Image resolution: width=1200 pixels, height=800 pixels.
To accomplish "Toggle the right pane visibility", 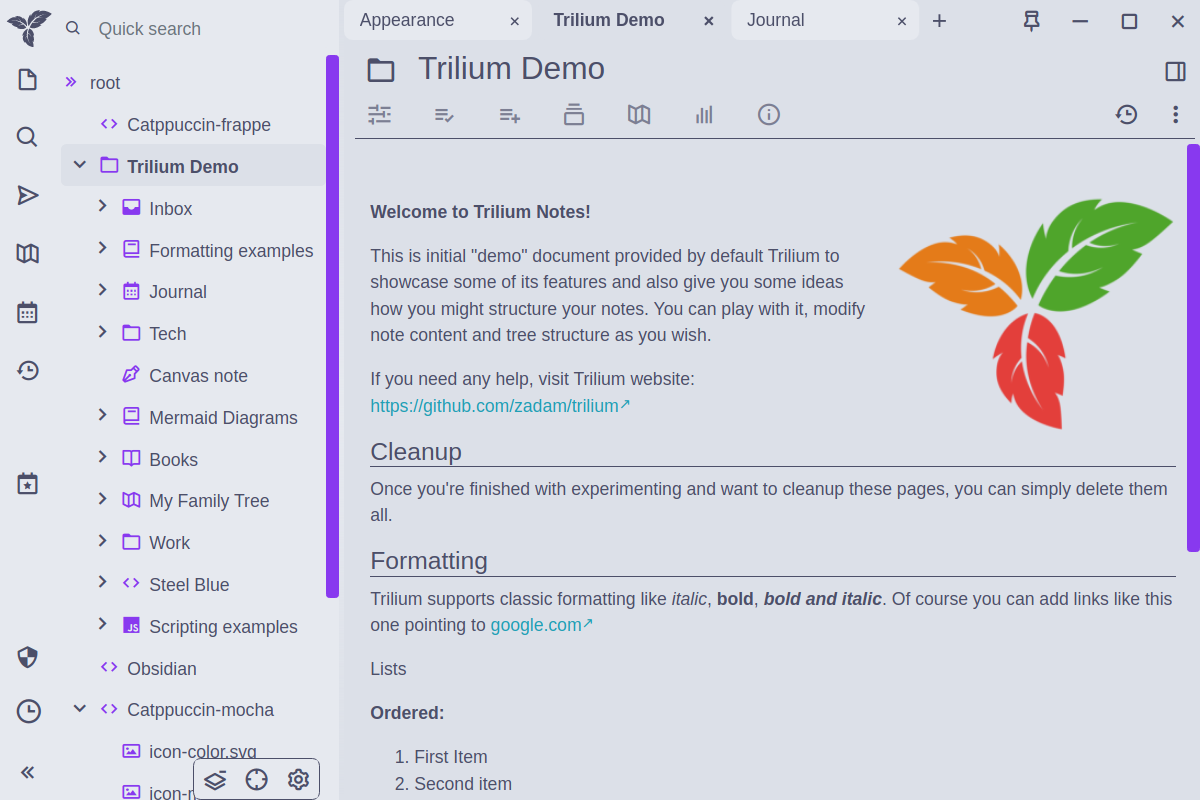I will point(1176,71).
